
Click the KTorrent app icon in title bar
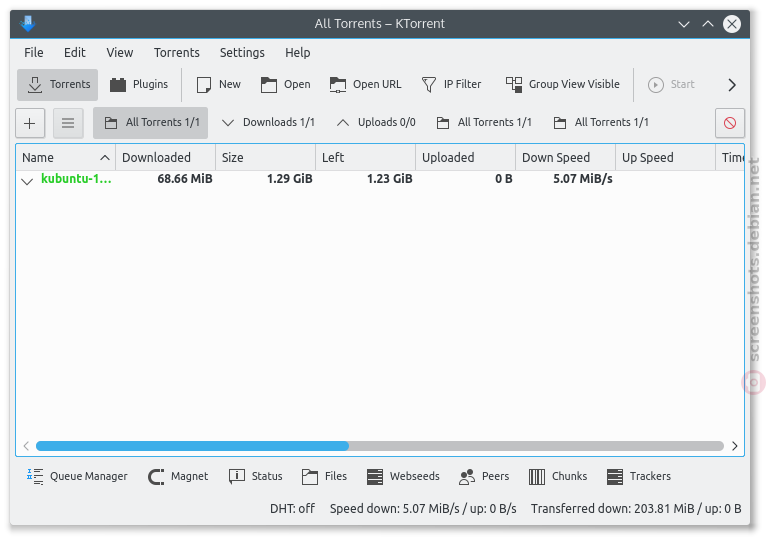[28, 23]
